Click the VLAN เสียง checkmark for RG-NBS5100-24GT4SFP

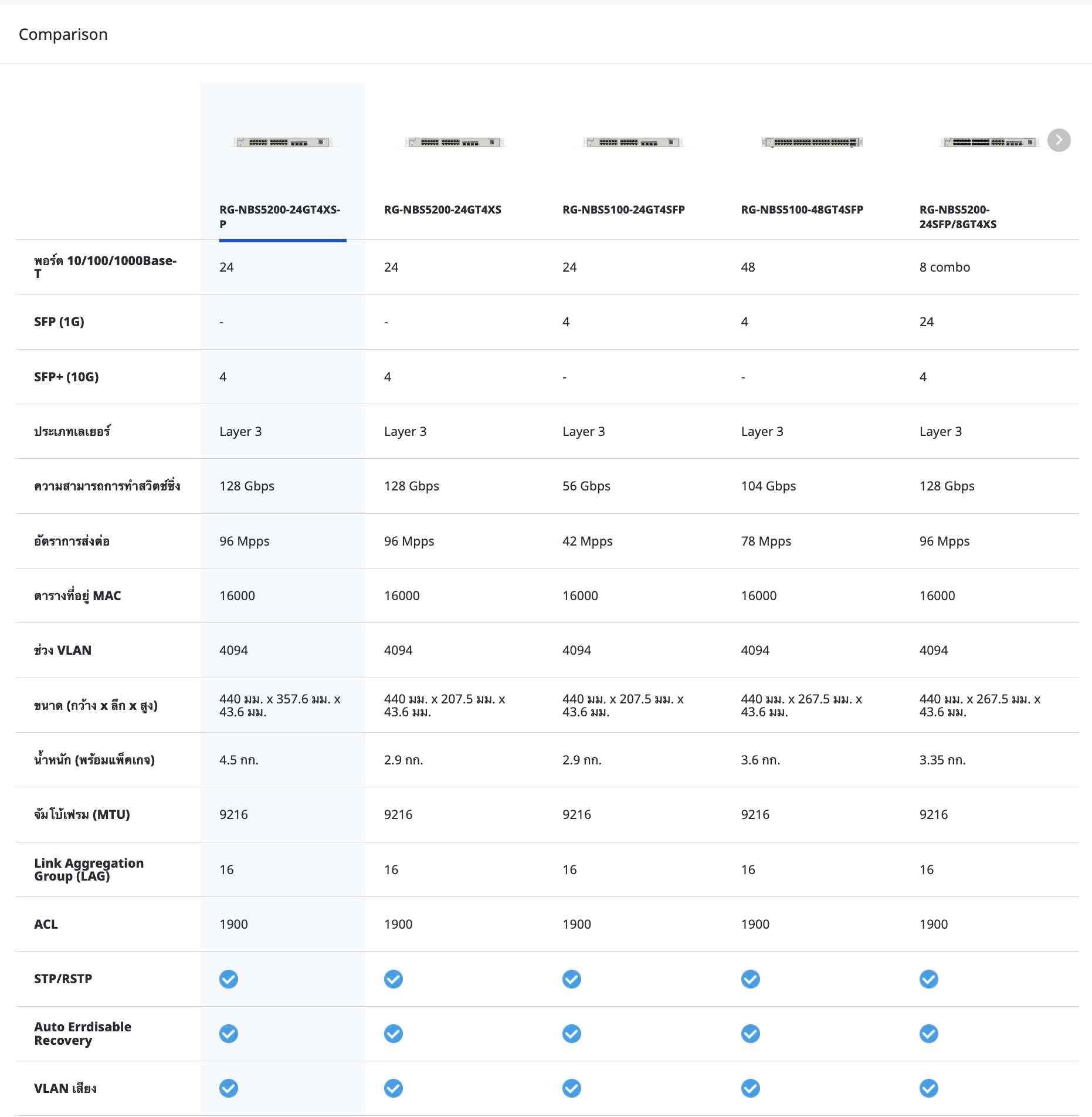tap(572, 1088)
